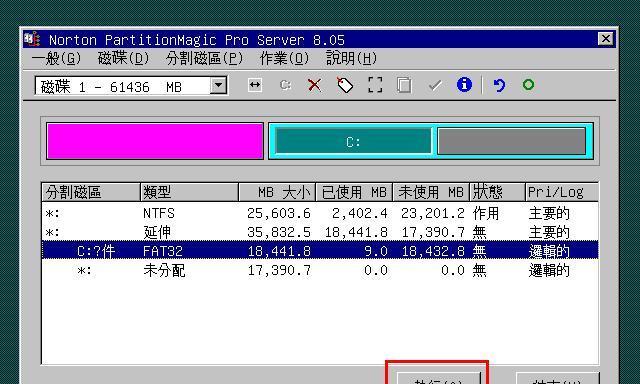Click the 25,603.6 size value
The width and height of the screenshot is (640, 384).
click(279, 213)
